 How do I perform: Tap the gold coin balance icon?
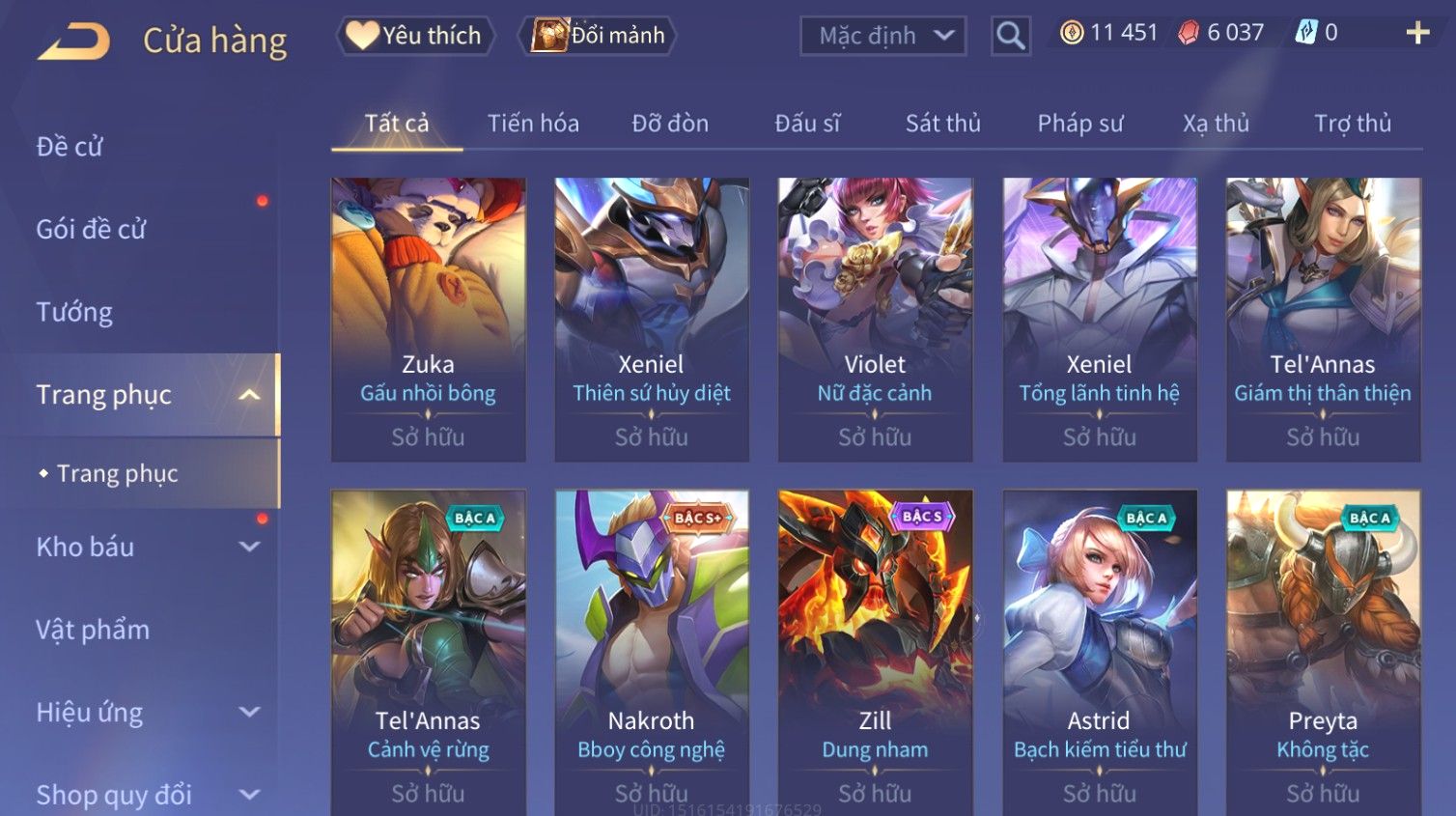tap(1072, 33)
